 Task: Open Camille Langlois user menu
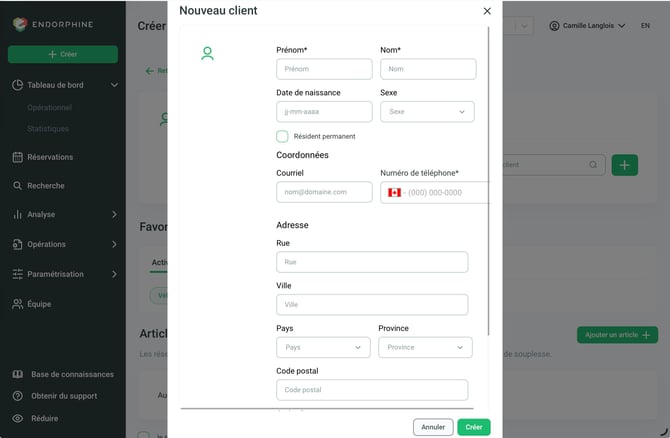[588, 26]
